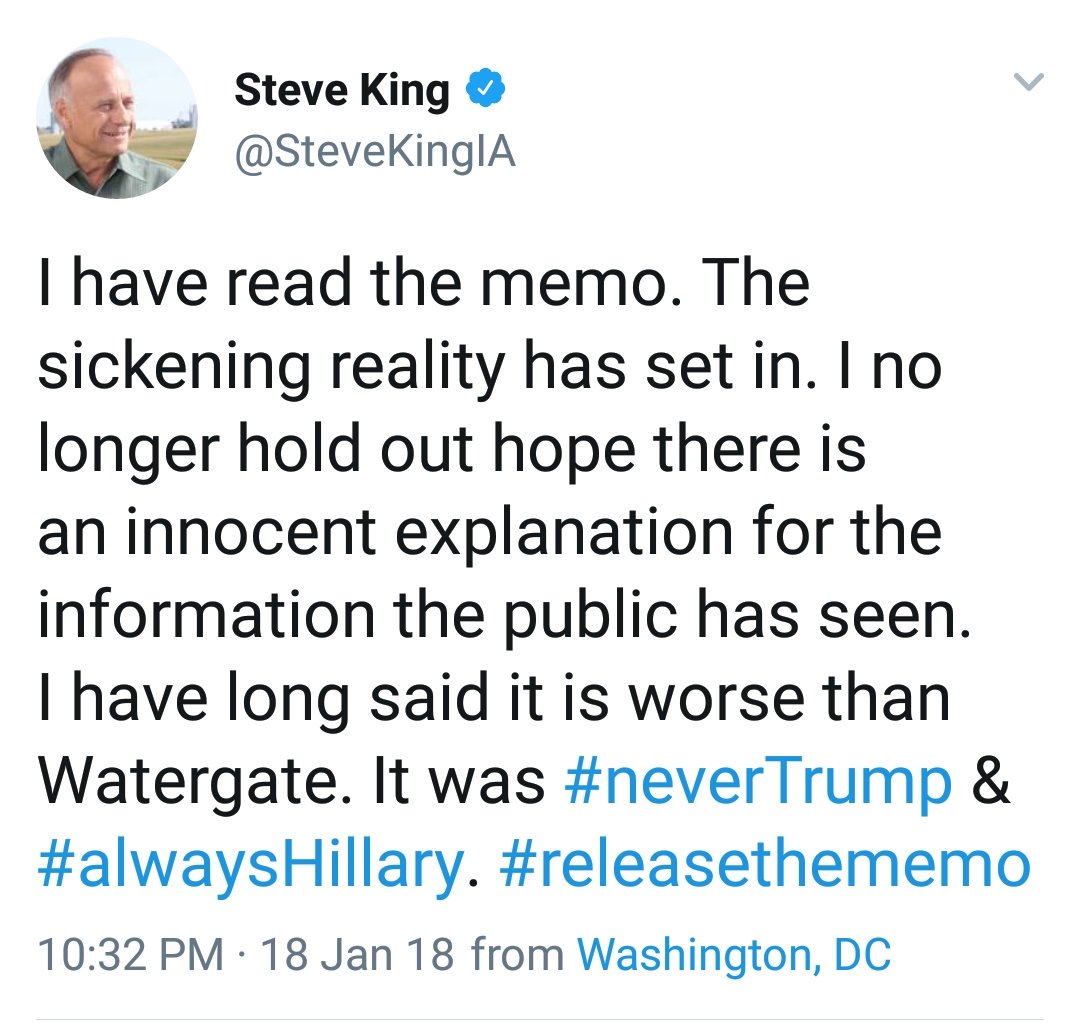
Task: Click the 18 Jan 18 date
Action: 358,955
